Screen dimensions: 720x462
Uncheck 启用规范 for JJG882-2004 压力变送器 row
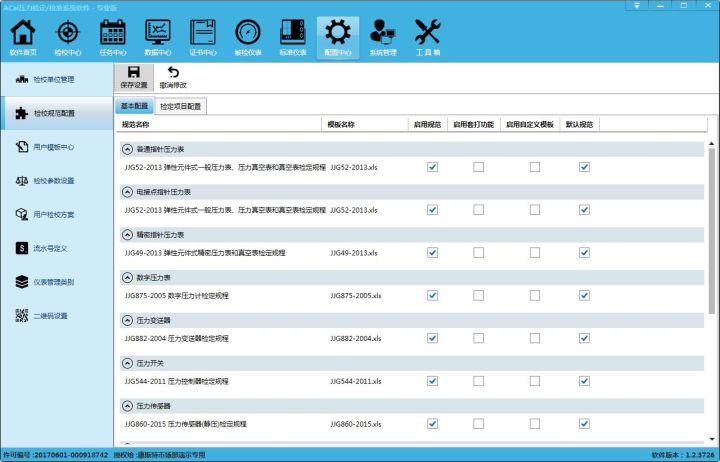click(x=432, y=339)
